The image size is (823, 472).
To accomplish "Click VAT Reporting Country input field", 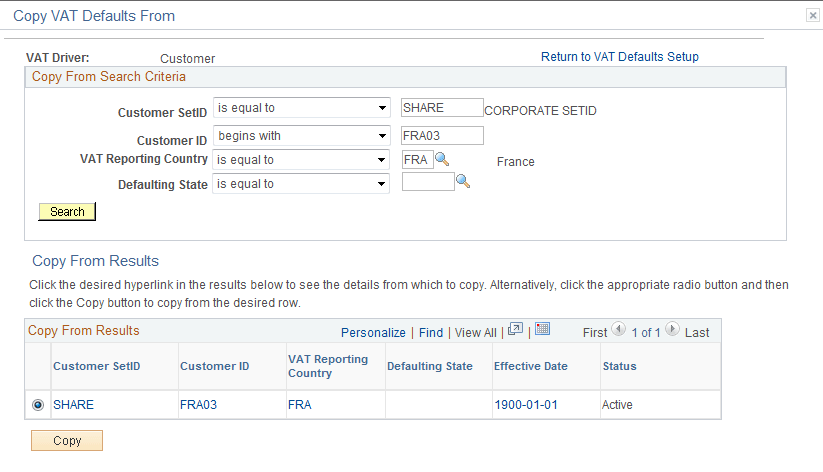I will [x=418, y=160].
